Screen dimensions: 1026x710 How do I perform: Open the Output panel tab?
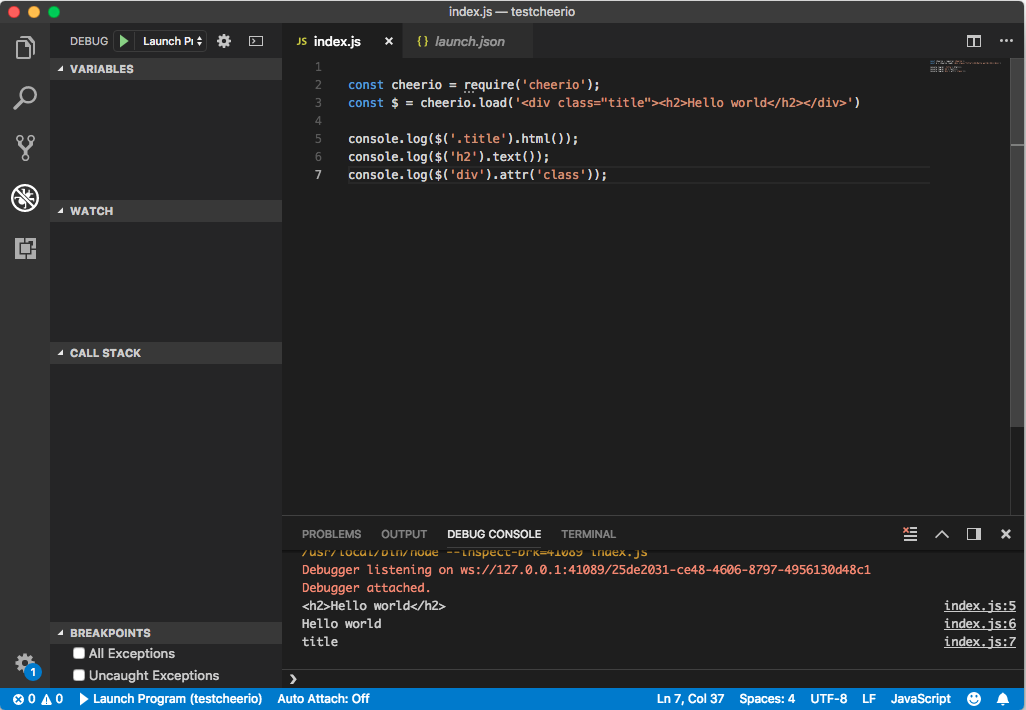click(404, 534)
